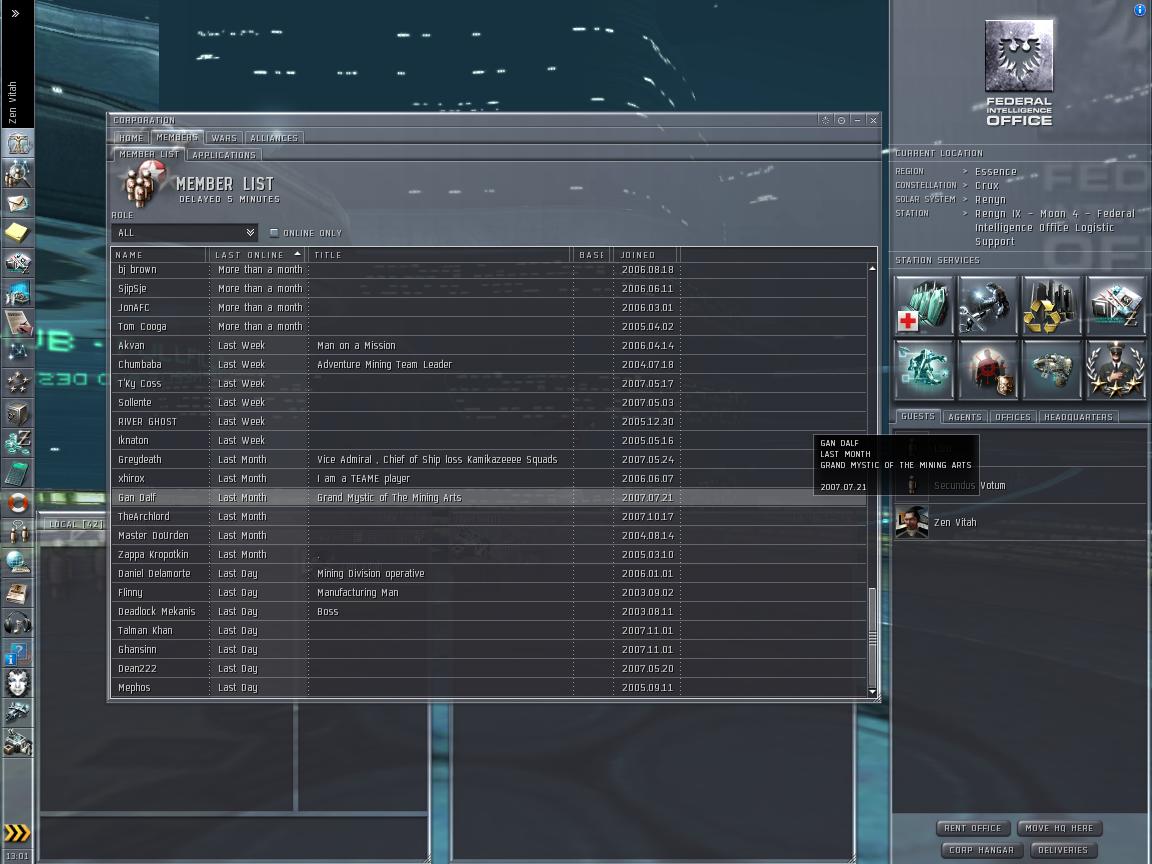Click the member list scrollbar handle
1152x864 pixels.
tap(872, 636)
